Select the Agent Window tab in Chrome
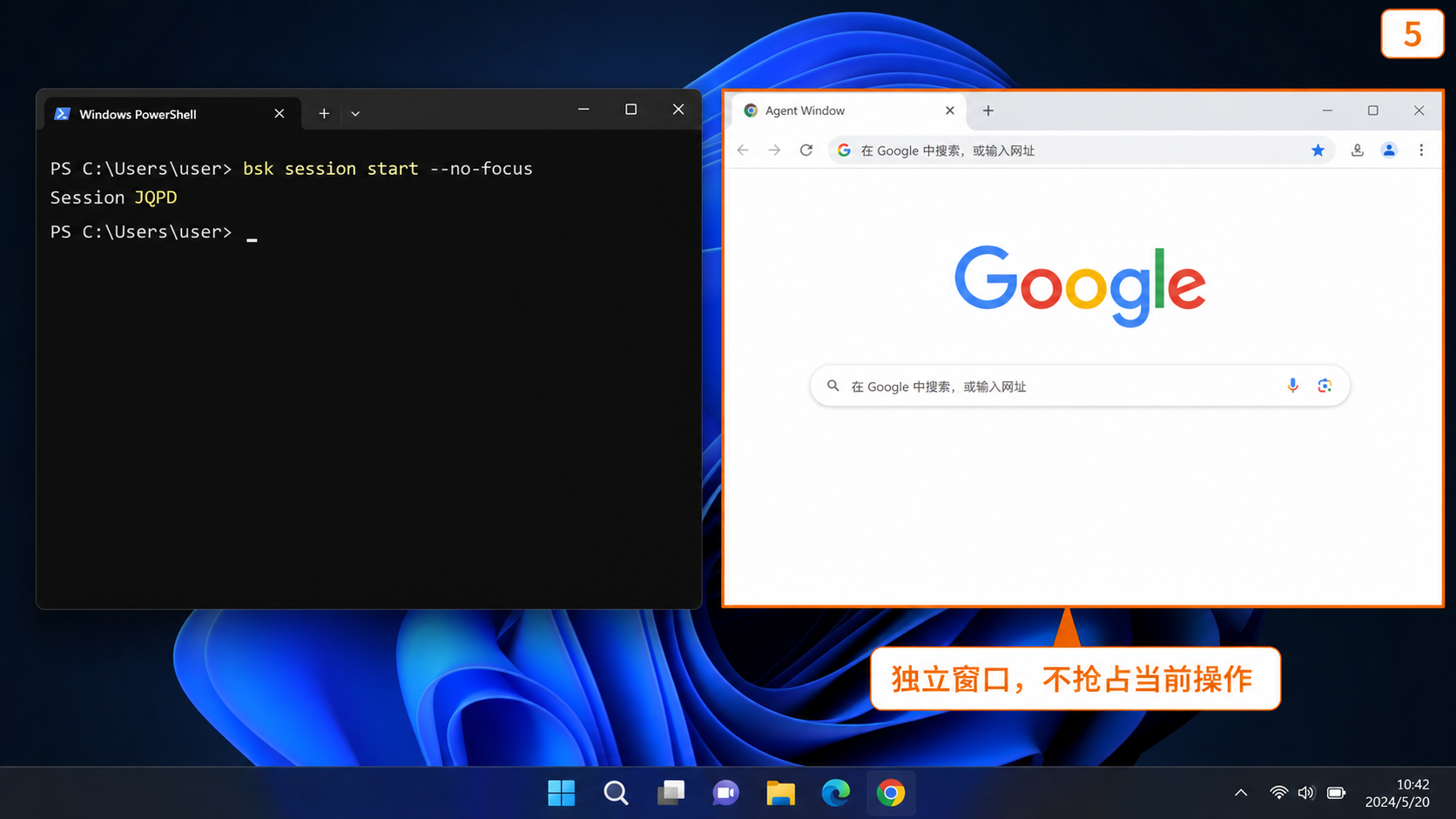Viewport: 1456px width, 819px height. pos(848,111)
